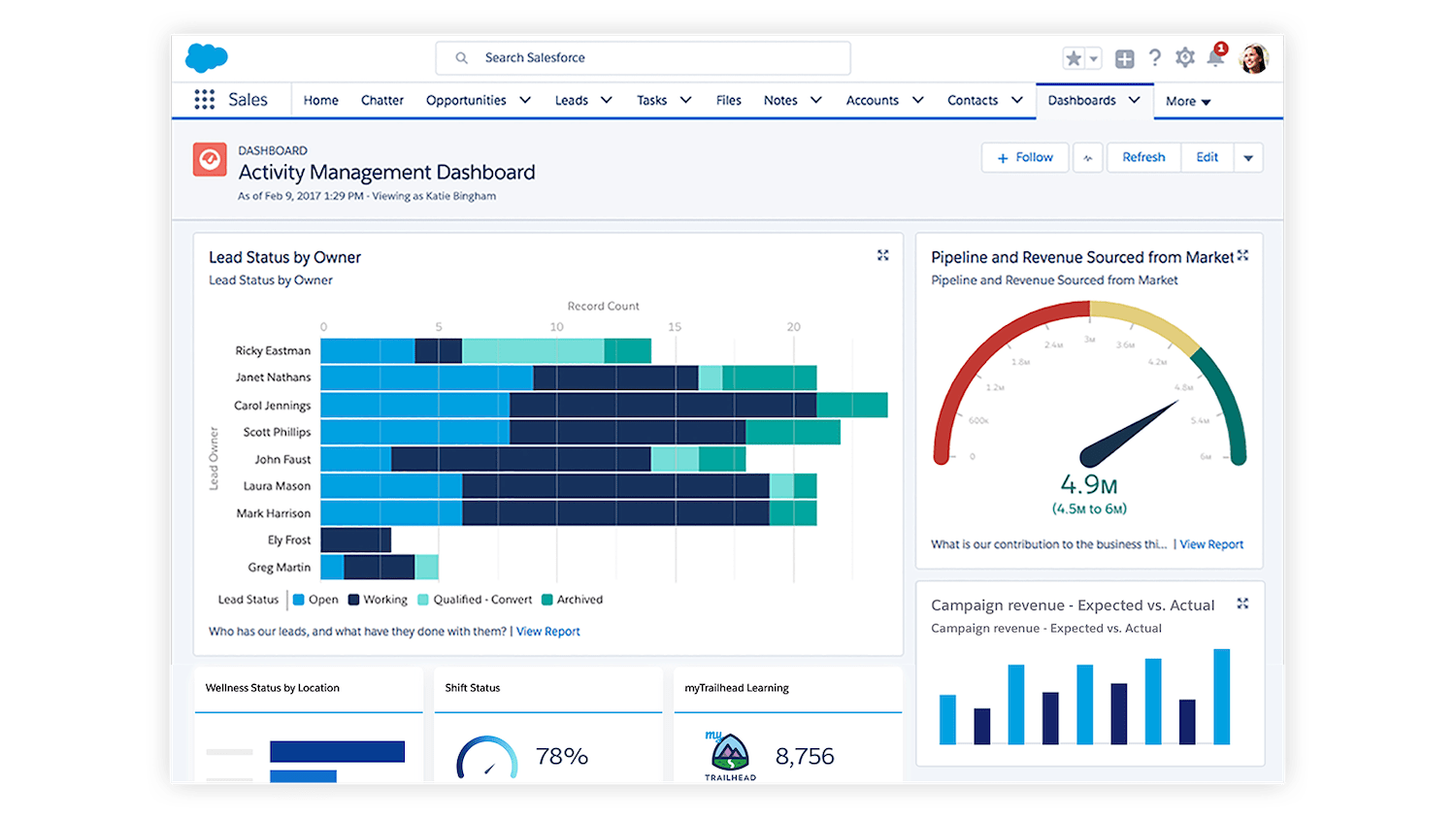Image resolution: width=1456 pixels, height=819 pixels.
Task: Open the global actions plus icon
Action: pyautogui.click(x=1124, y=59)
